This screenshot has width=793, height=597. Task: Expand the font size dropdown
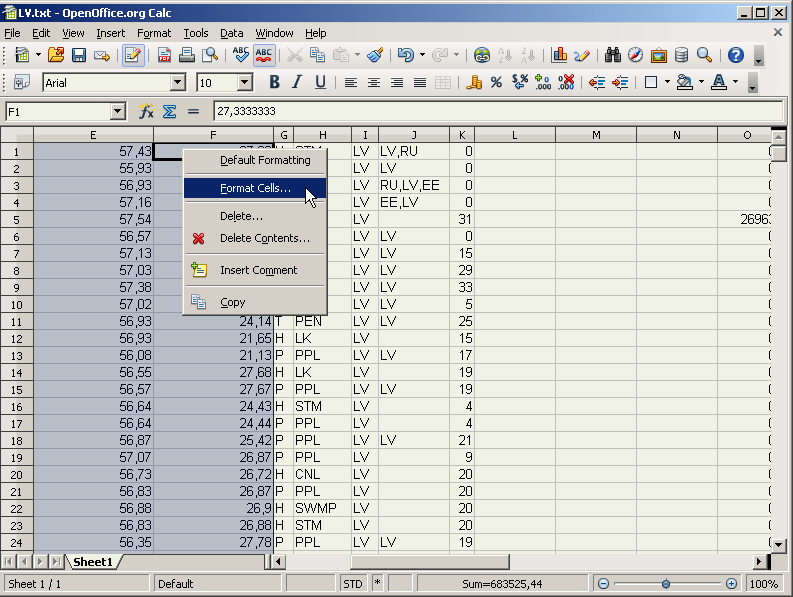coord(245,82)
